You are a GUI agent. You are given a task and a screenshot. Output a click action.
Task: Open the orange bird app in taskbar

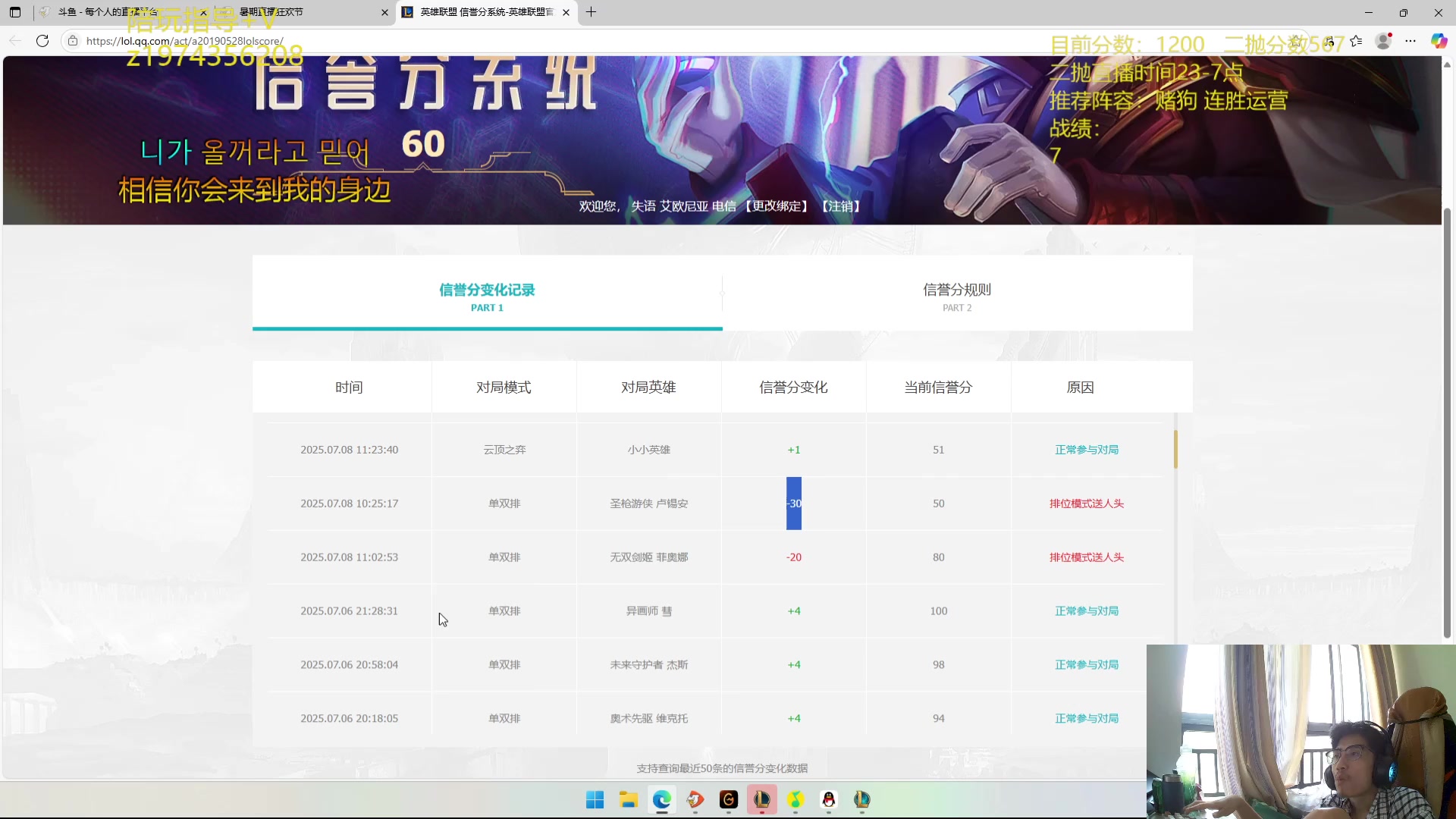click(695, 800)
